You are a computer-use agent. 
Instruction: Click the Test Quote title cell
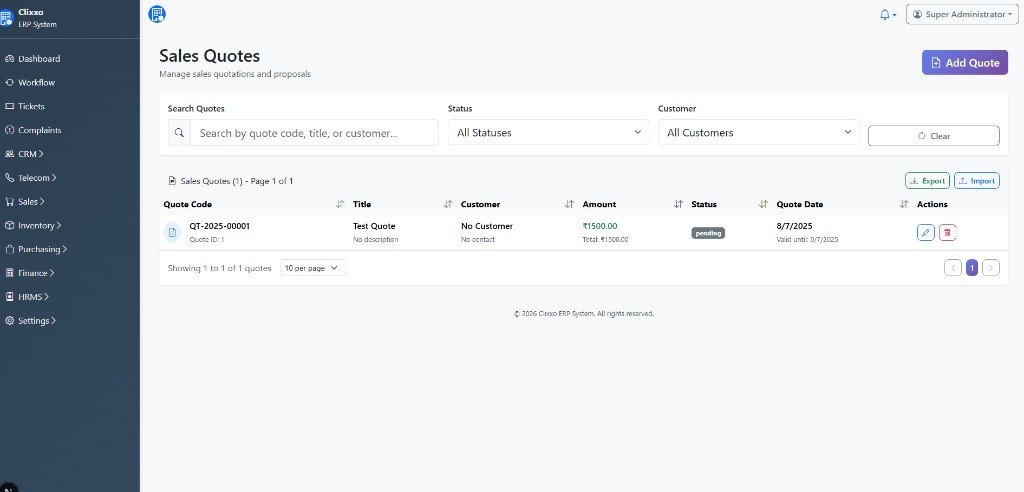point(374,226)
